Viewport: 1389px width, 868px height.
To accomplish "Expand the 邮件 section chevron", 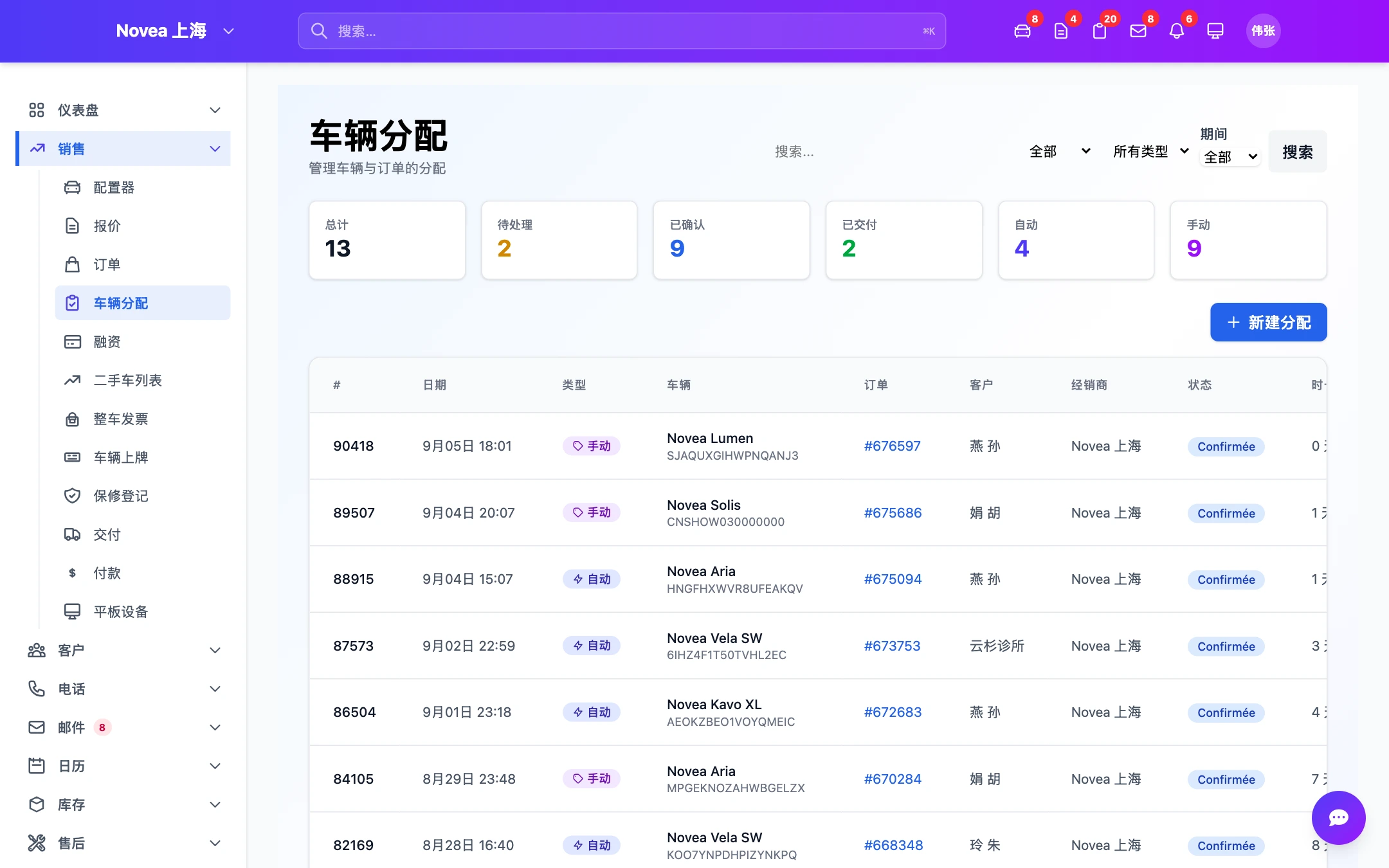I will 215,727.
